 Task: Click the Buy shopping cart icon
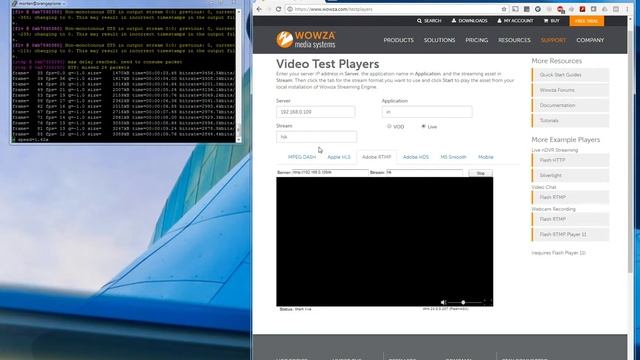546,21
